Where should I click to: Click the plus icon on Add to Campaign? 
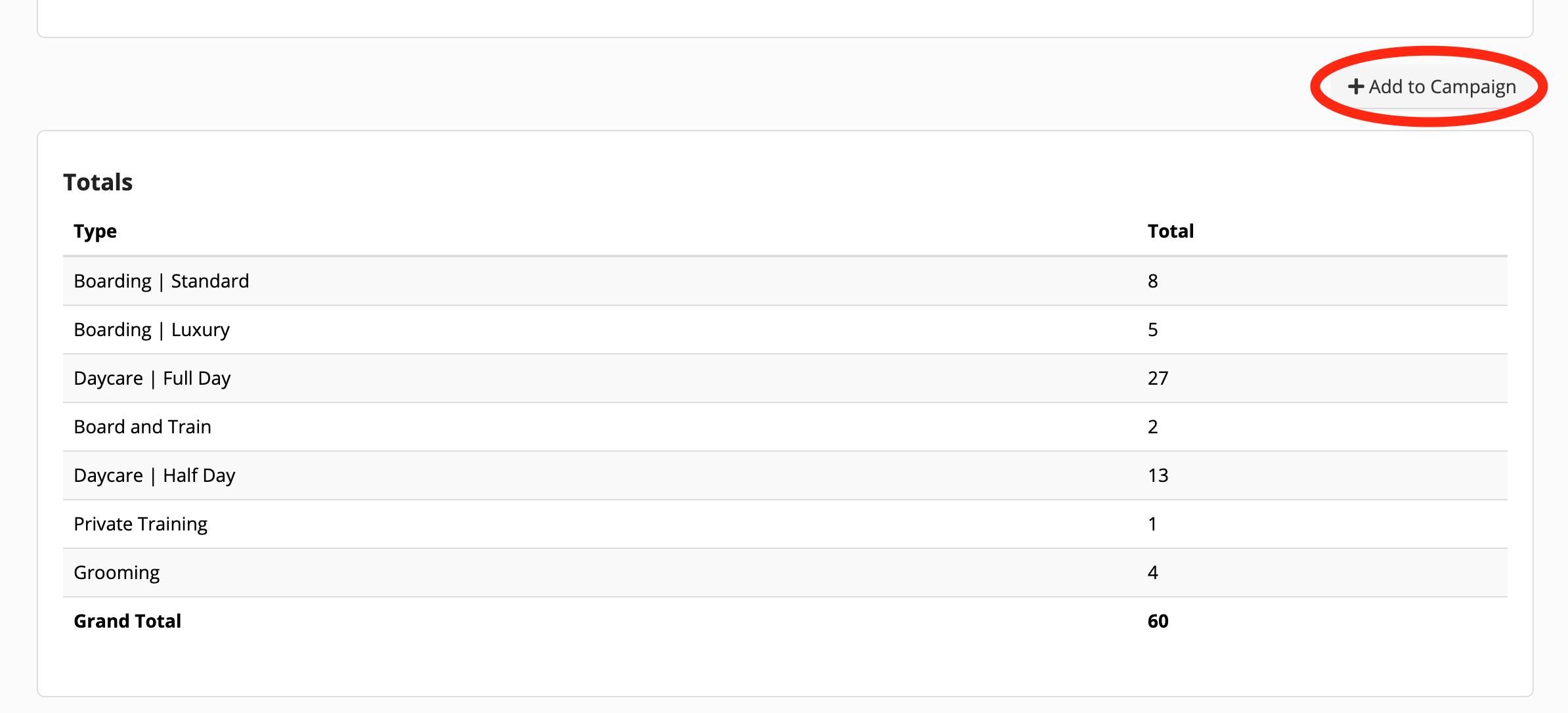click(x=1356, y=85)
